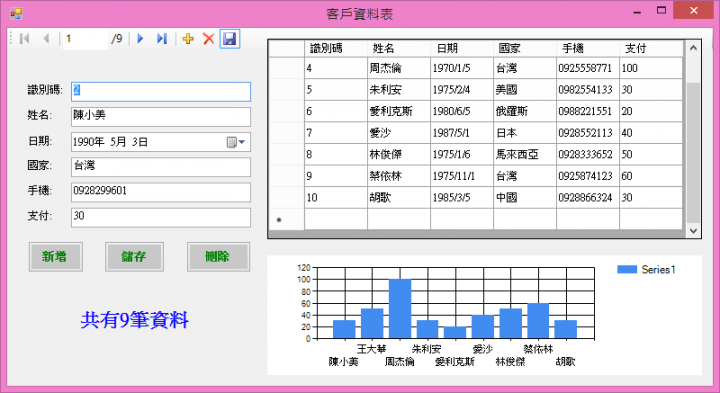Click the green 新增 button

(56, 257)
